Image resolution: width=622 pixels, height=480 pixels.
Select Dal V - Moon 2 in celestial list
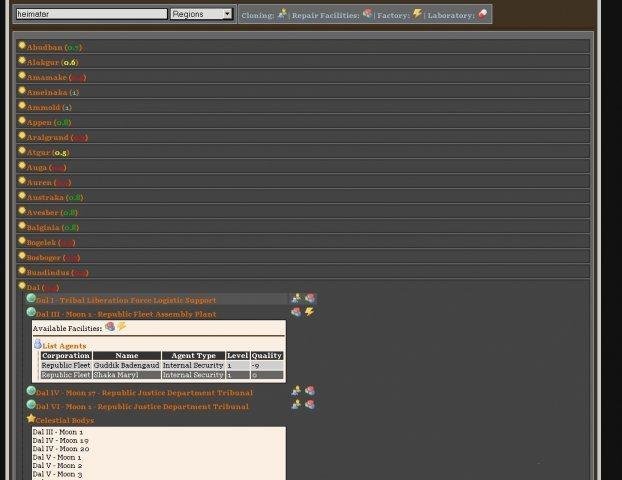57,466
